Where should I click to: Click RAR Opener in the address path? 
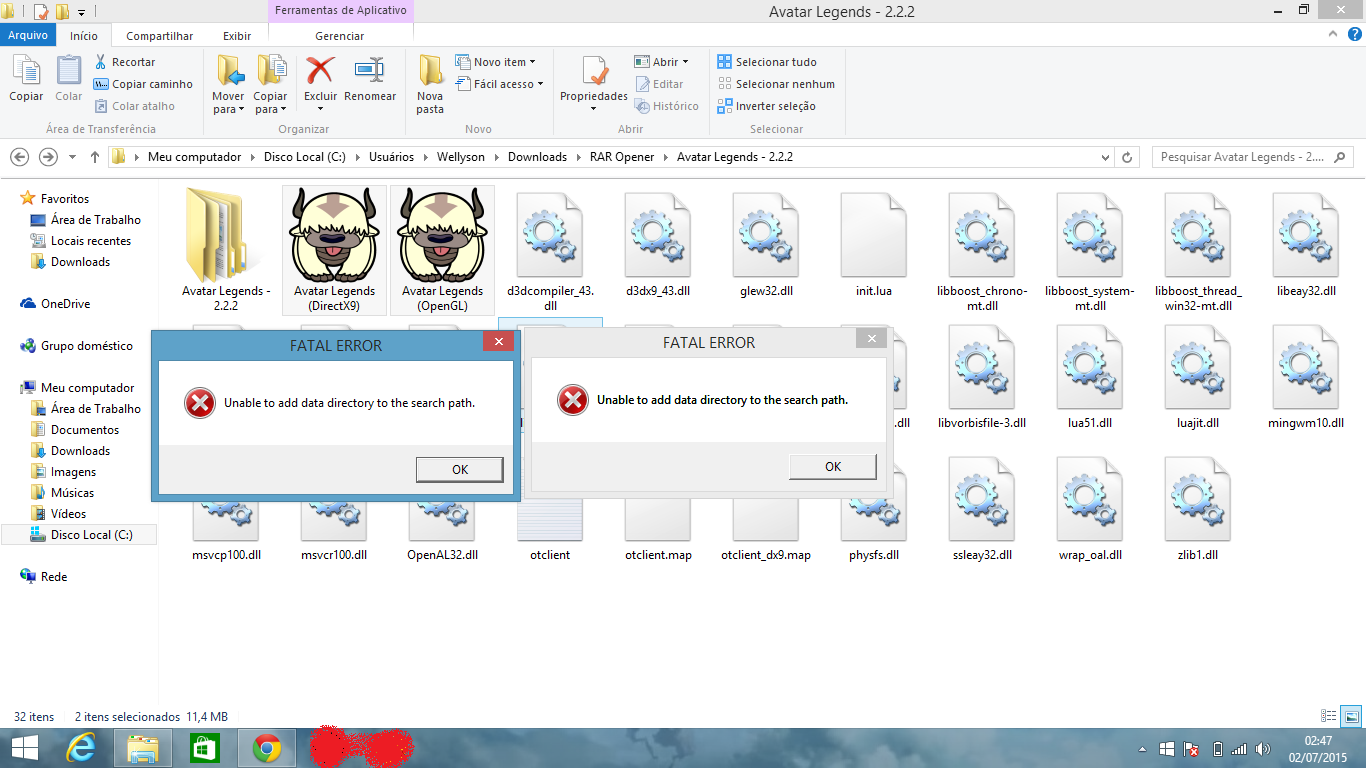pos(622,157)
